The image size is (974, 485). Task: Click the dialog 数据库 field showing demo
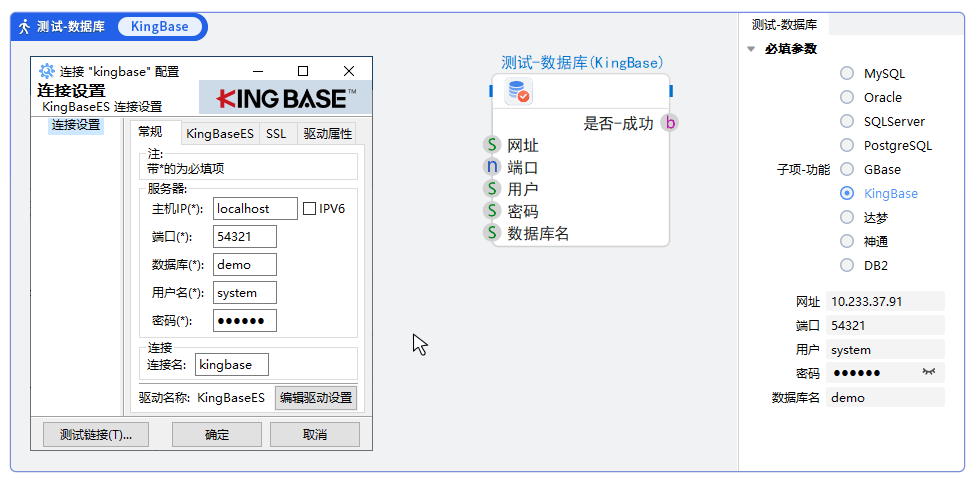(x=245, y=265)
